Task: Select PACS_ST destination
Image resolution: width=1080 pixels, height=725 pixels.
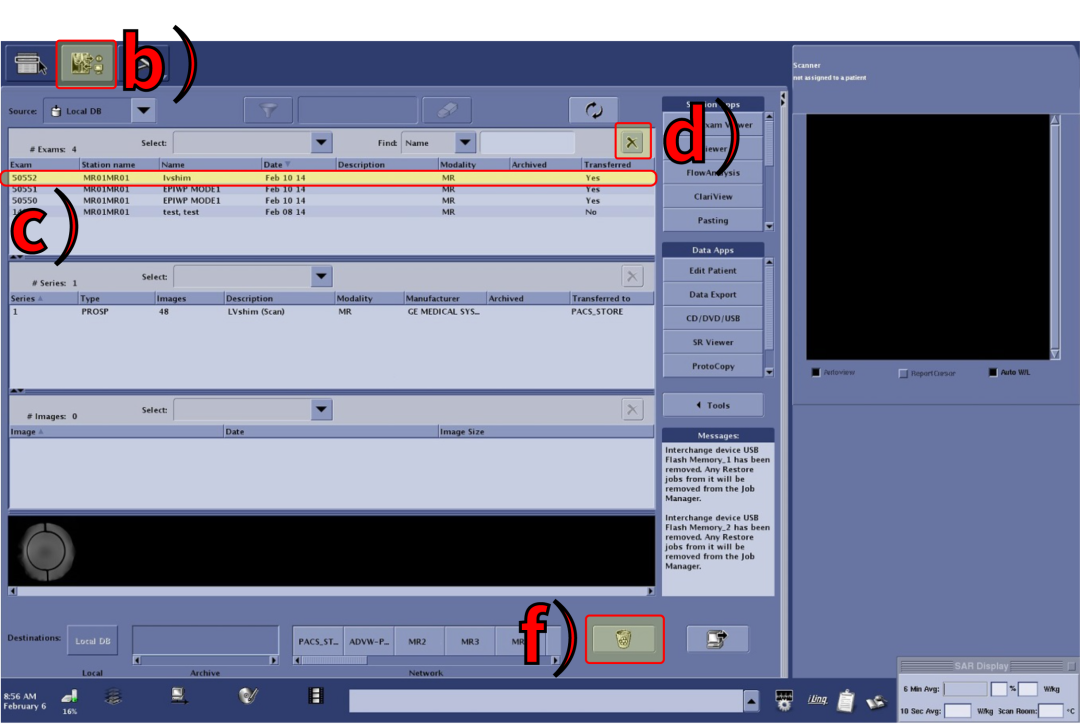Action: [318, 641]
